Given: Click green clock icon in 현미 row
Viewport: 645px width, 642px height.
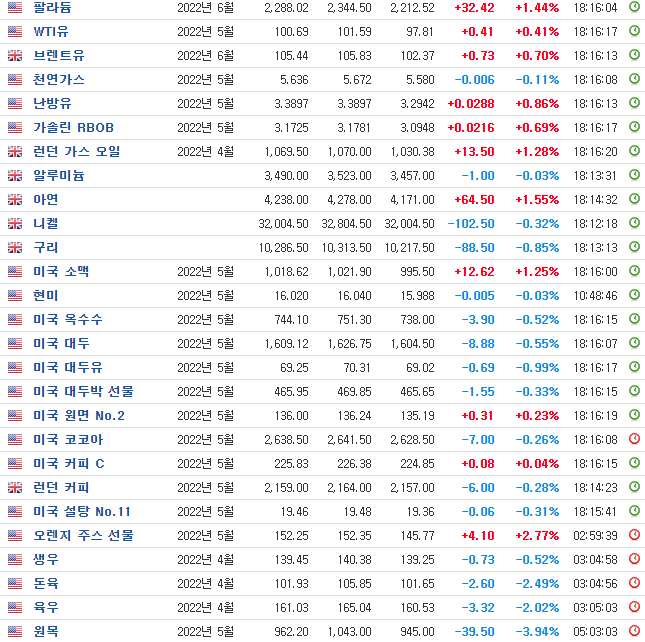Looking at the screenshot, I should [635, 294].
